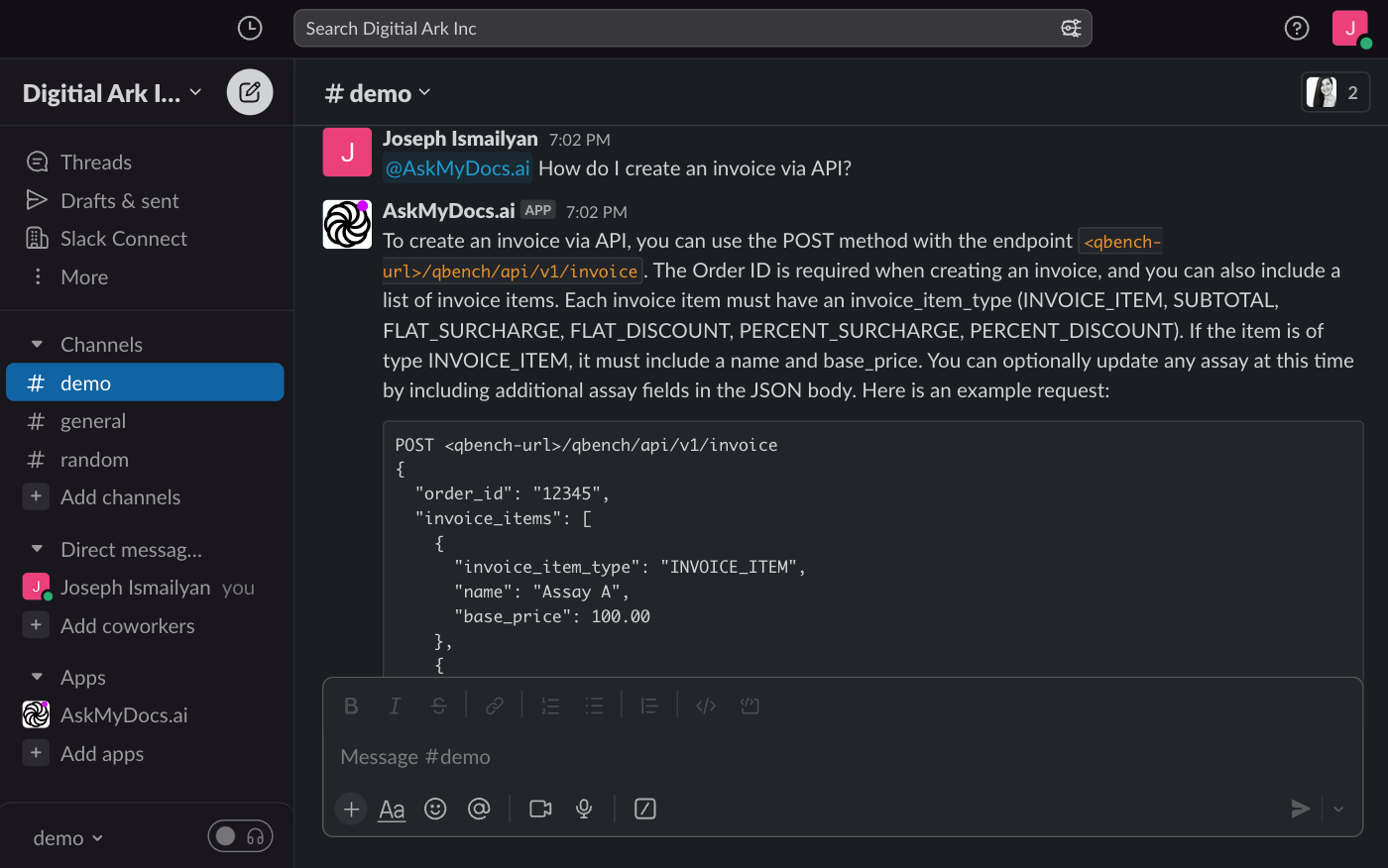Open the demo huddle dropdown at bottom
This screenshot has height=868, width=1388.
pos(68,838)
